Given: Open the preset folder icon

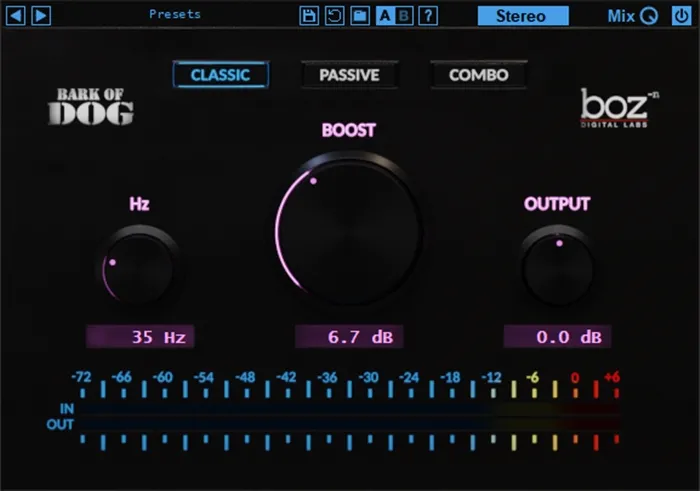Looking at the screenshot, I should tap(359, 16).
